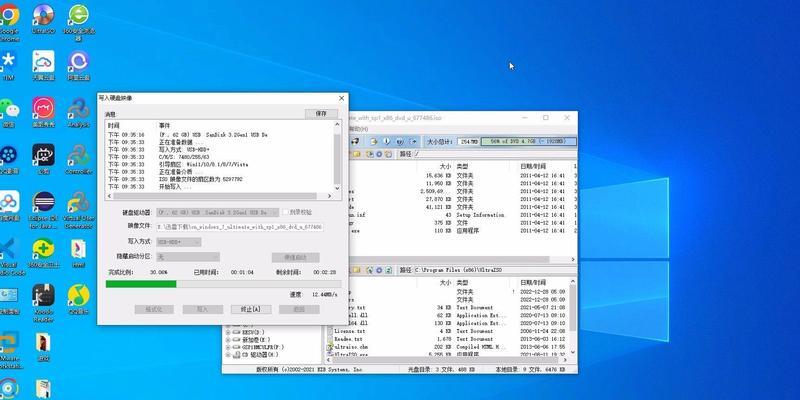Click the 大小总计 size value box

click(468, 141)
